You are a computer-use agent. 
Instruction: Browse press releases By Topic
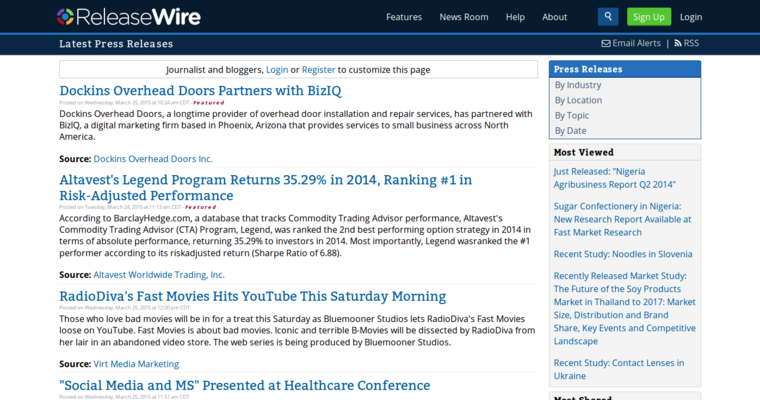coord(572,115)
